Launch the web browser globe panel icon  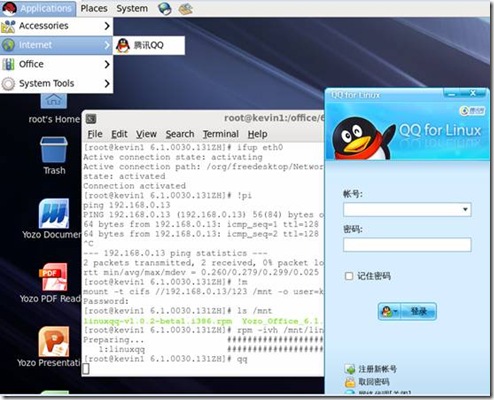[x=165, y=9]
